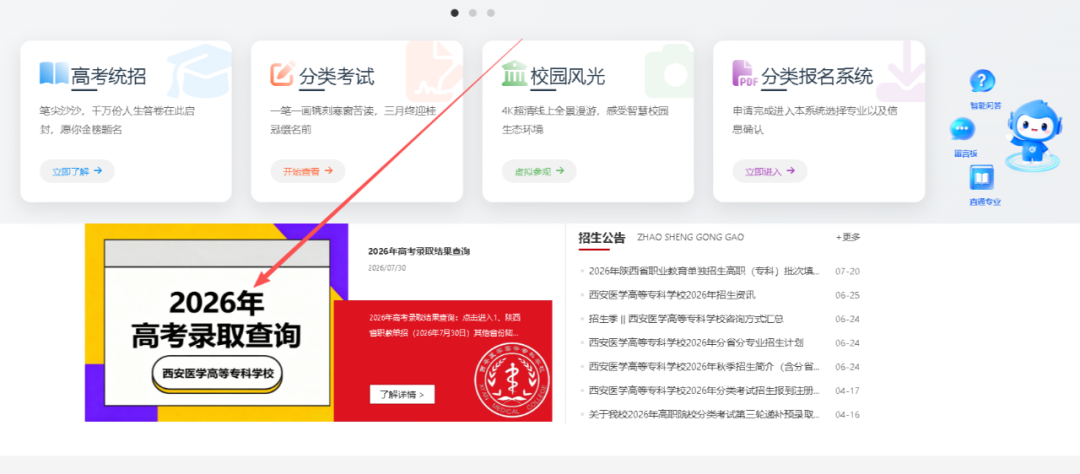The image size is (1080, 474).
Task: Click the date 07-20 in announcements
Action: tap(847, 271)
